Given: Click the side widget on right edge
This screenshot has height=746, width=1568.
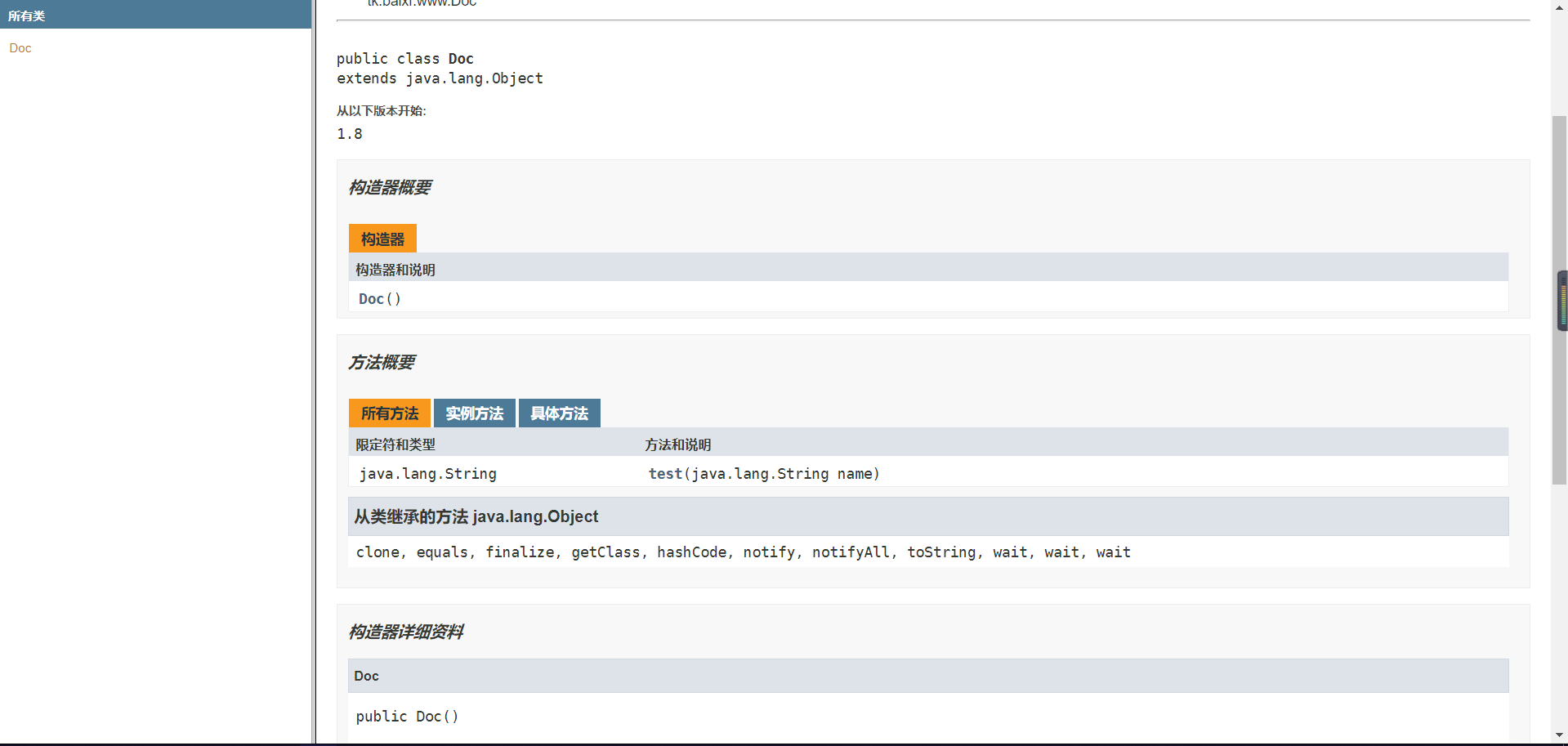Looking at the screenshot, I should (1562, 301).
